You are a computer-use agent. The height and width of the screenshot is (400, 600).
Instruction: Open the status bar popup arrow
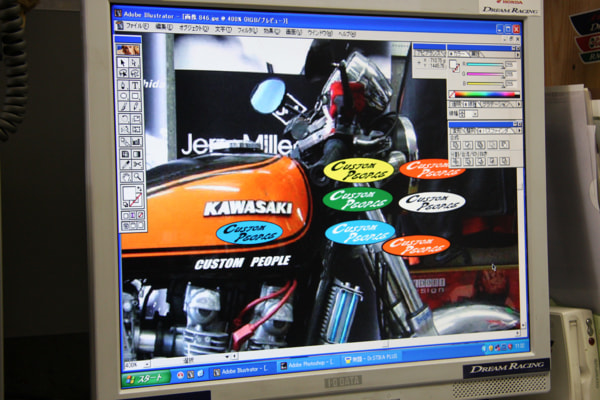[x=227, y=357]
